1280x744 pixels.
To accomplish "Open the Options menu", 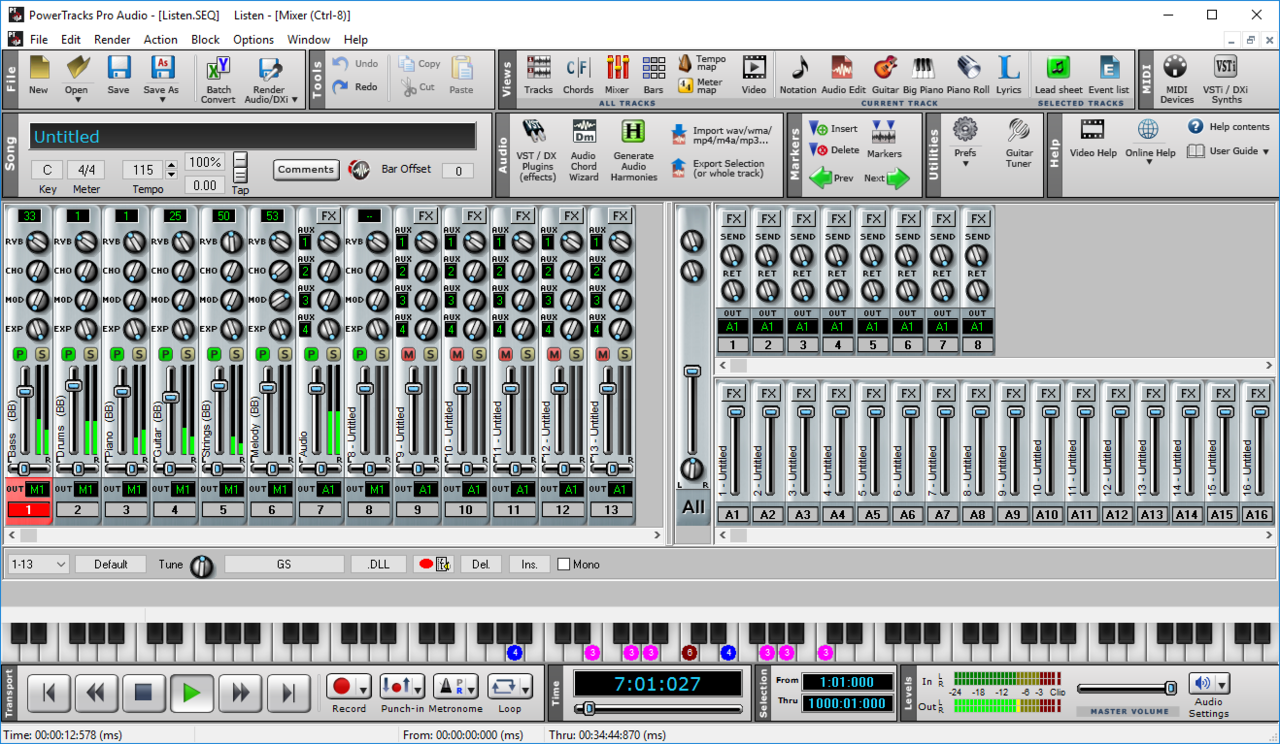I will [253, 40].
